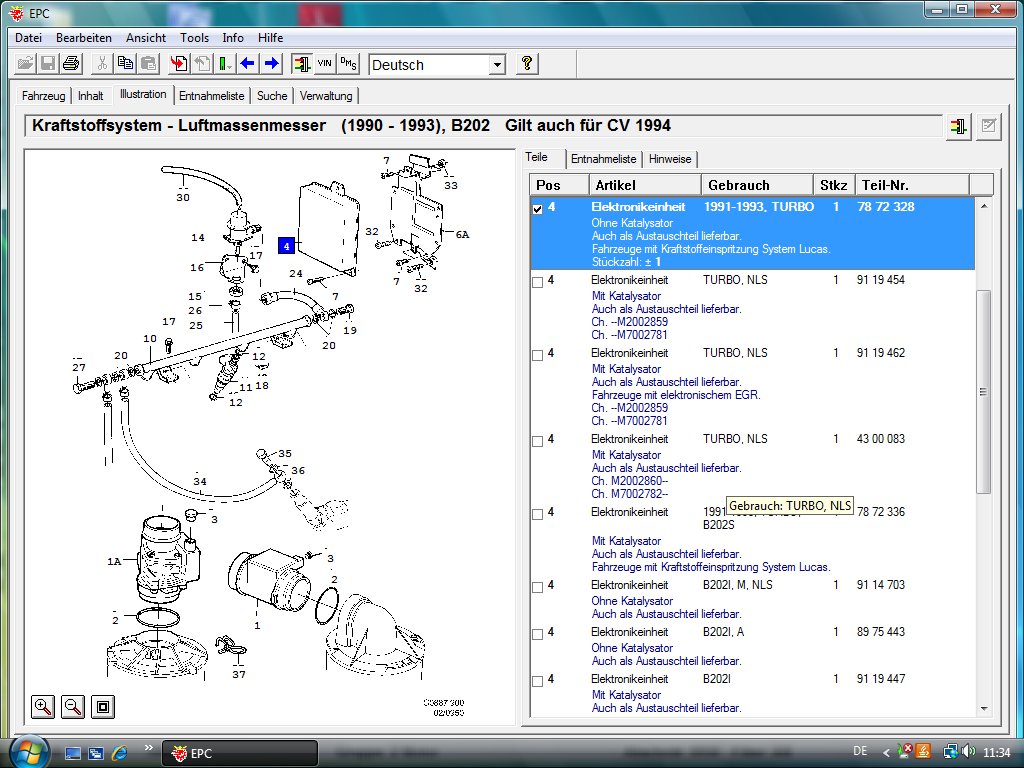Click the gray page return icon
This screenshot has height=768, width=1024.
202,63
